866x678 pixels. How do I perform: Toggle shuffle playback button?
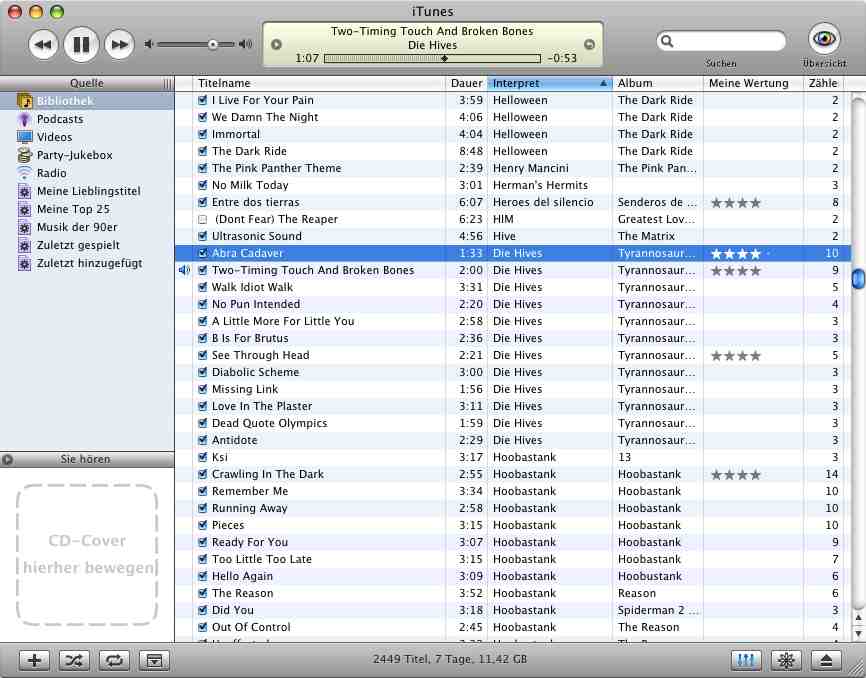pyautogui.click(x=74, y=660)
